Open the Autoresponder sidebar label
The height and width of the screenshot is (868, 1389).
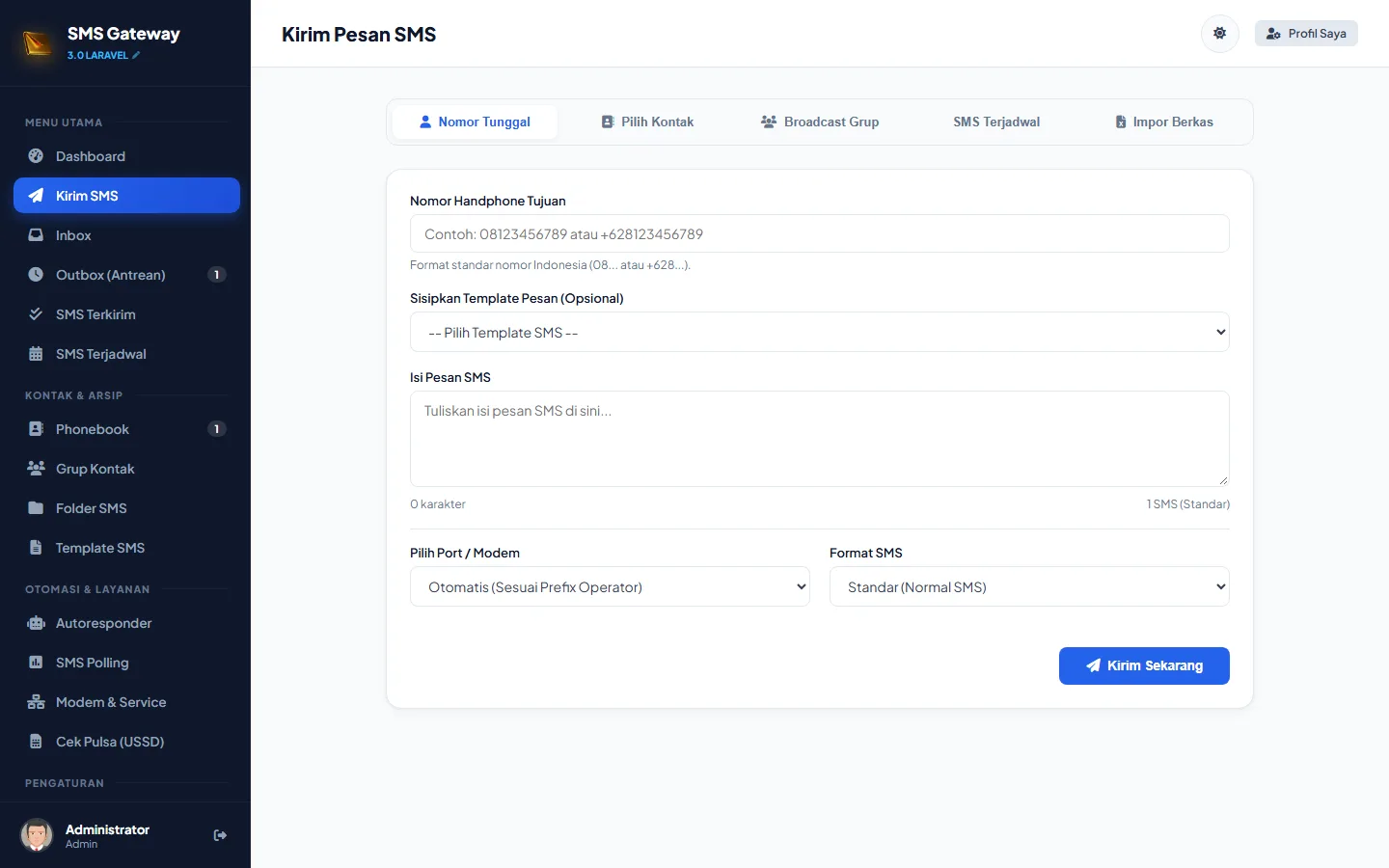[x=104, y=623]
